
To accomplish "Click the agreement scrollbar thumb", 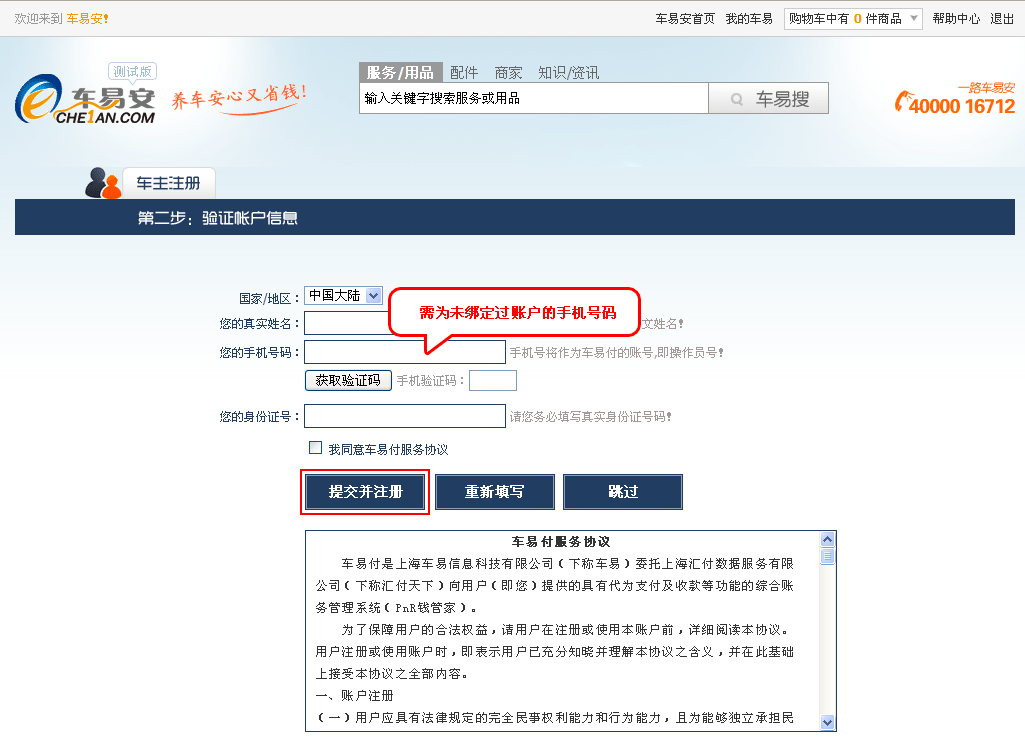I will click(x=828, y=556).
